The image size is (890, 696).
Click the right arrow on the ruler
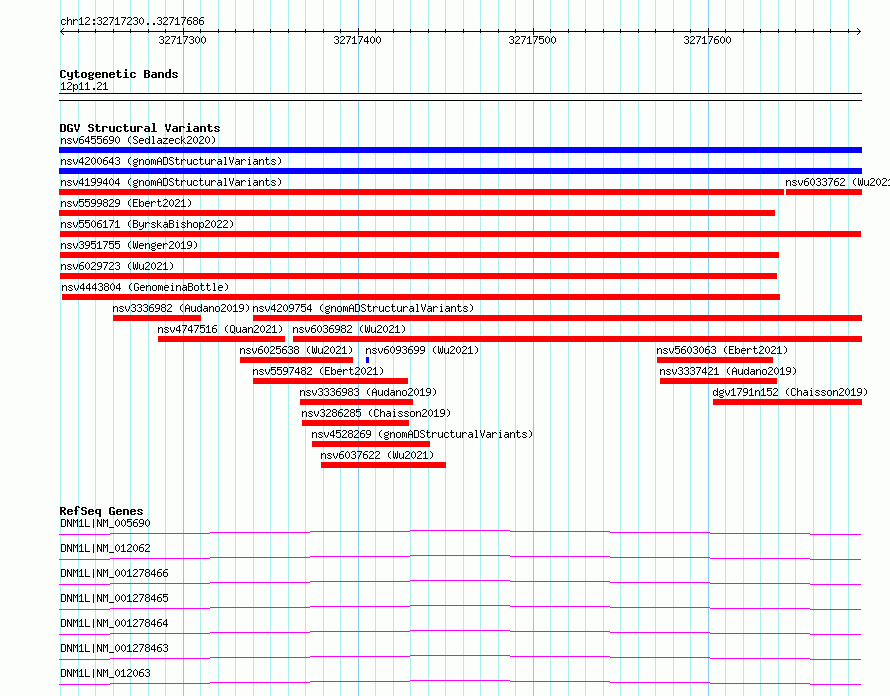(859, 32)
